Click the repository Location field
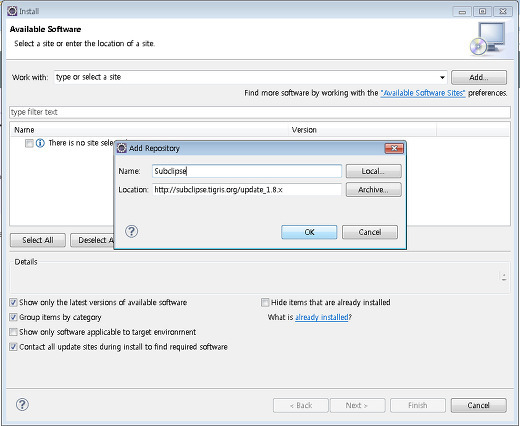 click(x=247, y=190)
